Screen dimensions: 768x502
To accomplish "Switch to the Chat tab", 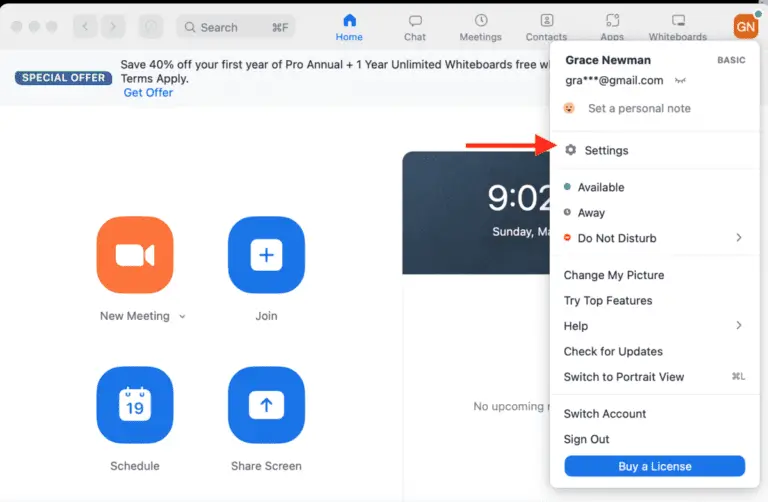I will click(415, 27).
